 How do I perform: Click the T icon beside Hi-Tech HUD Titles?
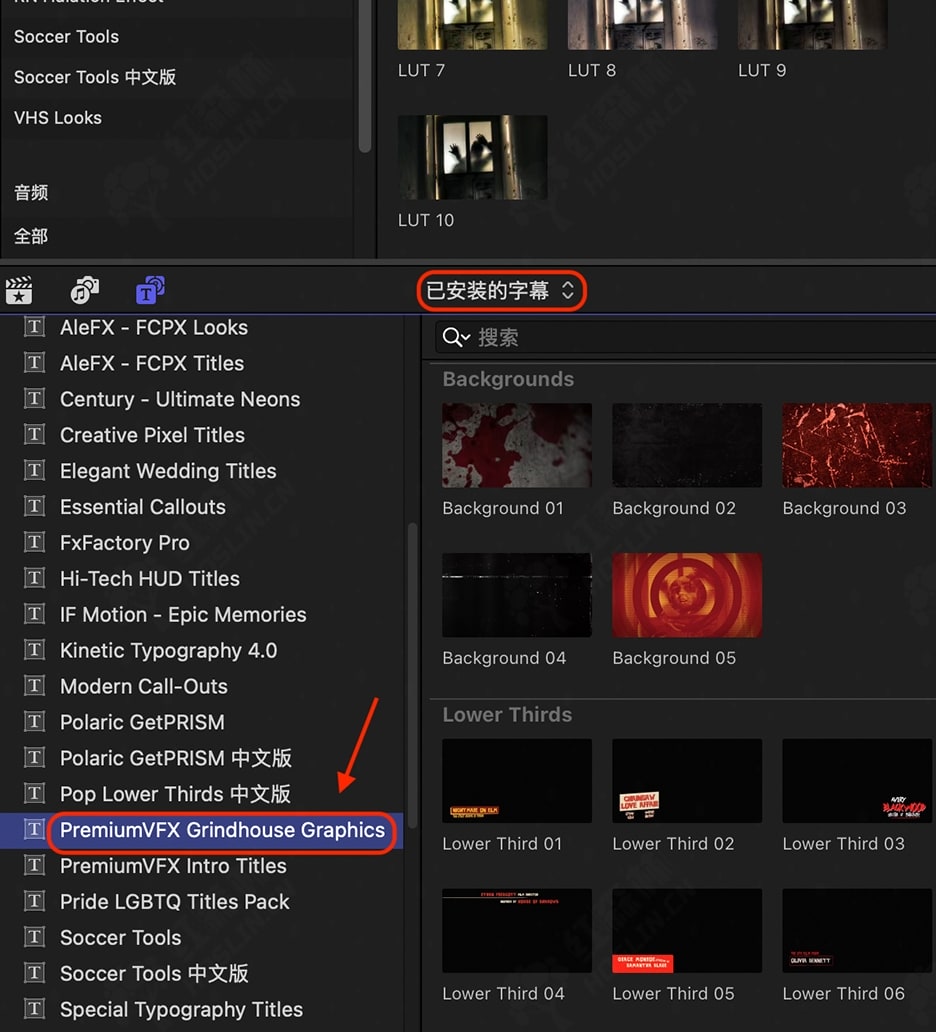[x=34, y=578]
